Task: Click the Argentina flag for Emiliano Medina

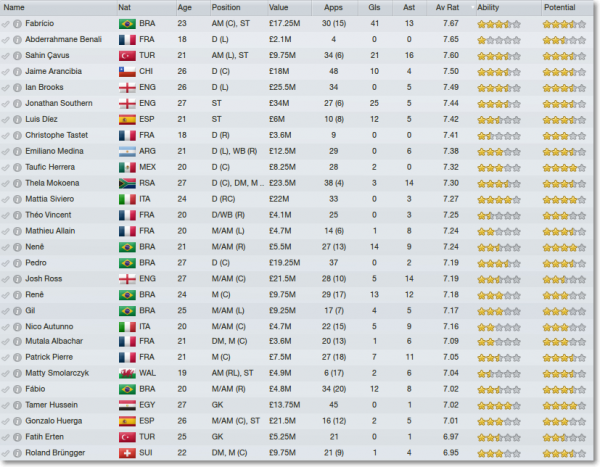Action: point(127,152)
